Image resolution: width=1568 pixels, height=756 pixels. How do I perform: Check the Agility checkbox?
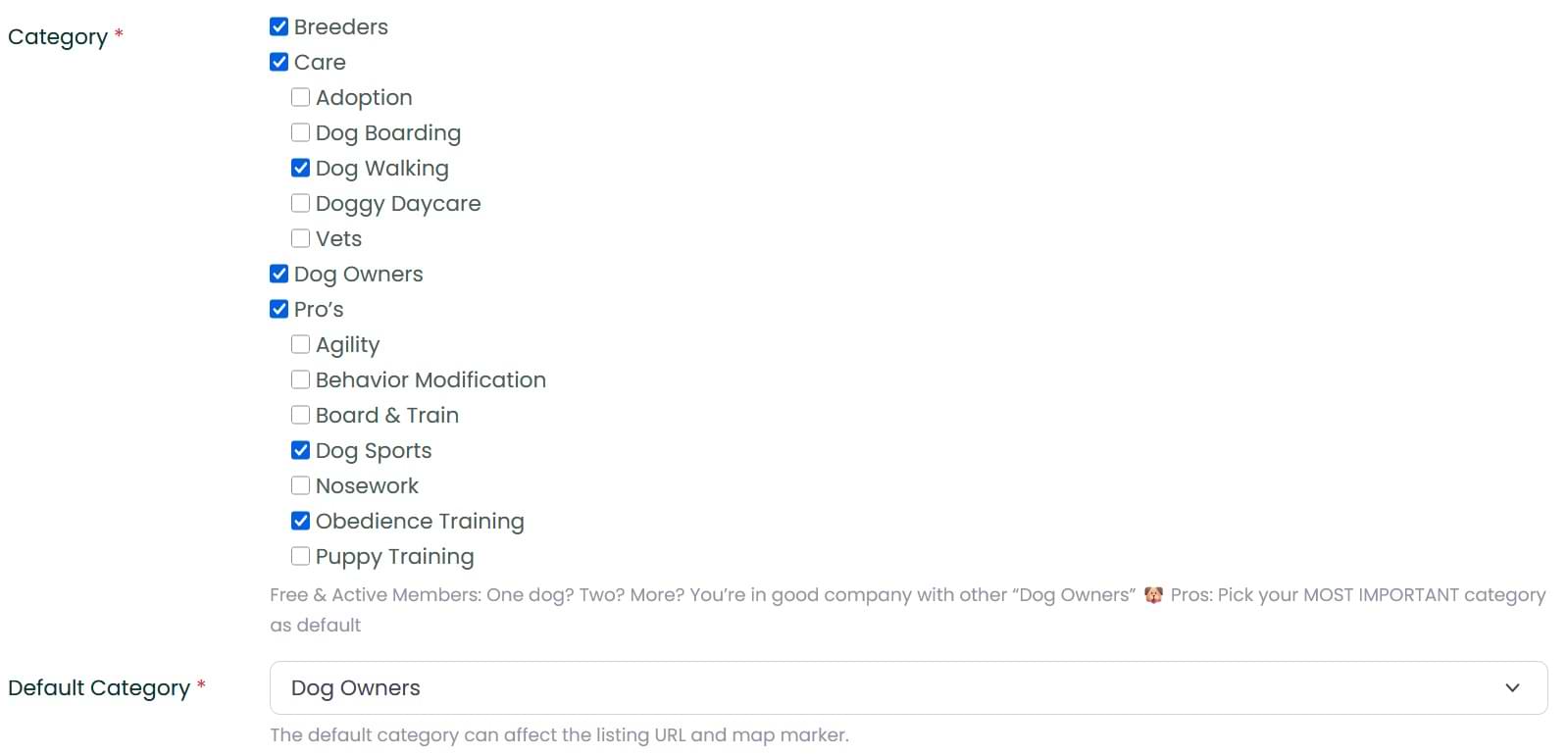click(301, 344)
